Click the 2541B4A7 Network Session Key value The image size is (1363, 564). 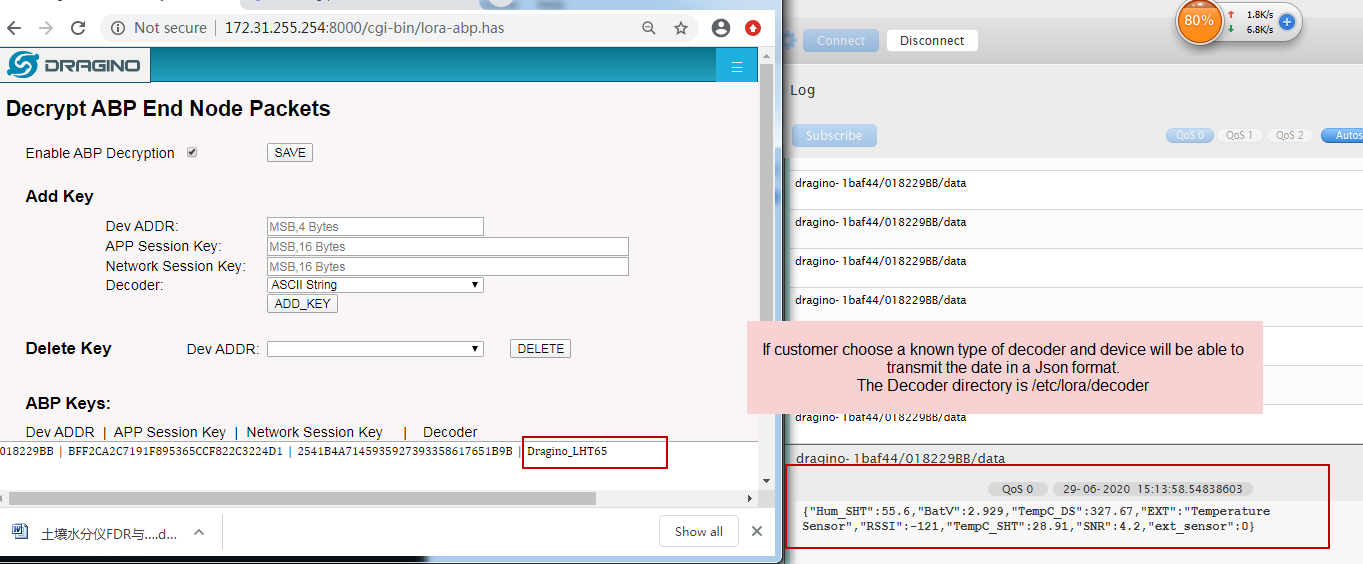pos(405,451)
